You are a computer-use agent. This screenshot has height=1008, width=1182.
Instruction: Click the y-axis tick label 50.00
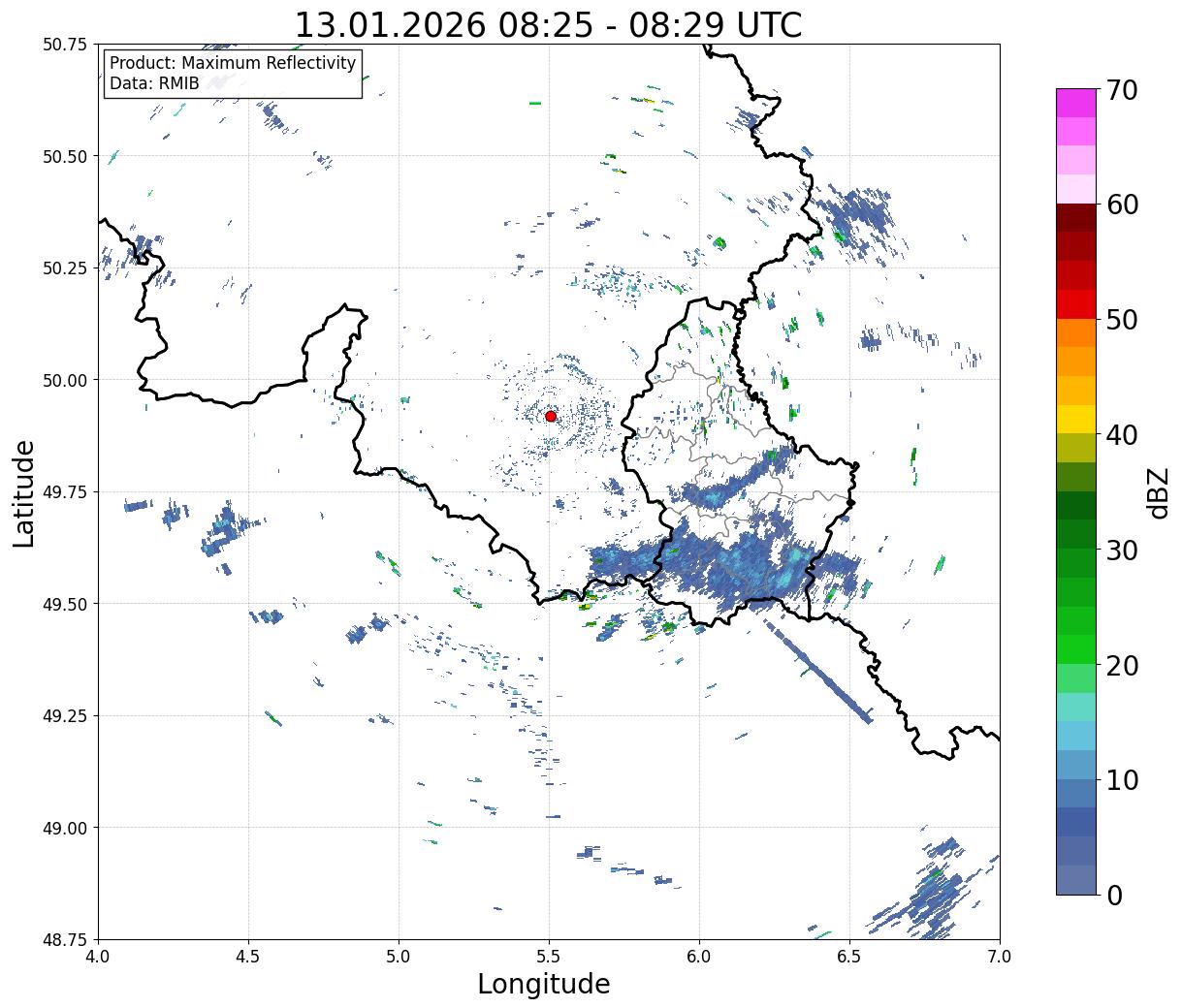pos(65,380)
